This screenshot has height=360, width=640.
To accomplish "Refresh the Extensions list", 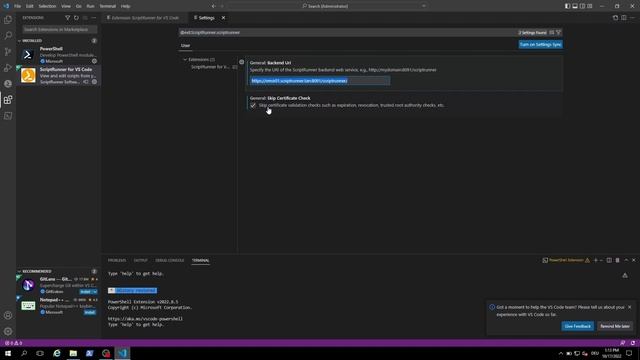I will pyautogui.click(x=76, y=18).
